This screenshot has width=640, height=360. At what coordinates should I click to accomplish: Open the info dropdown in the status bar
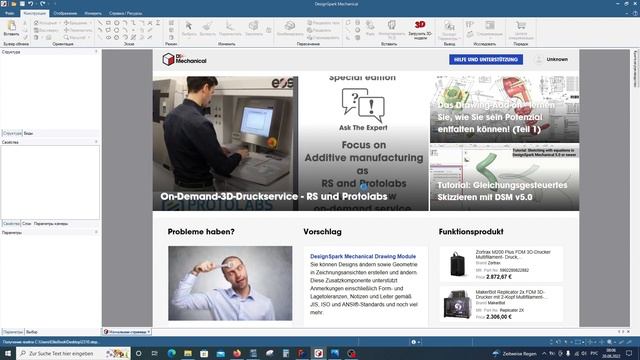tap(416, 342)
